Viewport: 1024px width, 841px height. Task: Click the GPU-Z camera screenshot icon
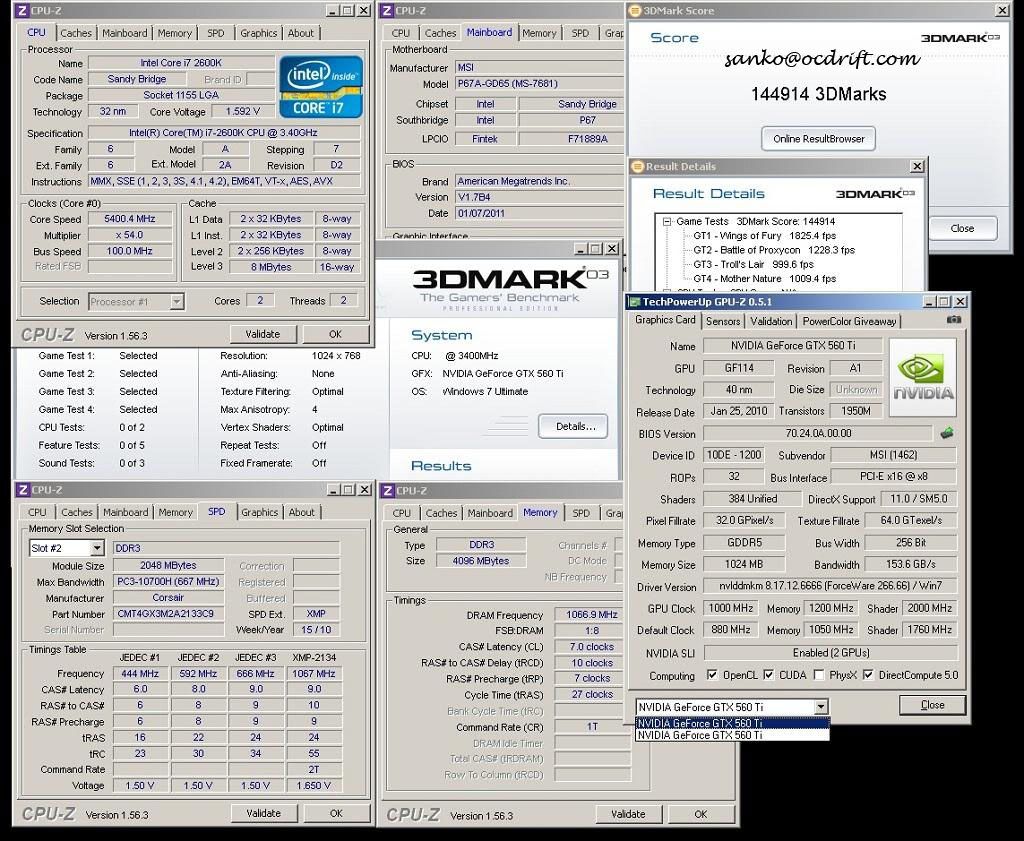click(x=954, y=320)
